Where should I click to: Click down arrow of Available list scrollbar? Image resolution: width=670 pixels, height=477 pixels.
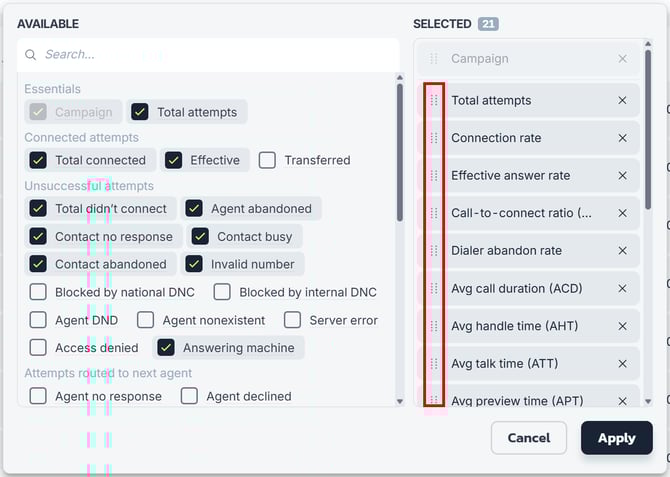(400, 401)
